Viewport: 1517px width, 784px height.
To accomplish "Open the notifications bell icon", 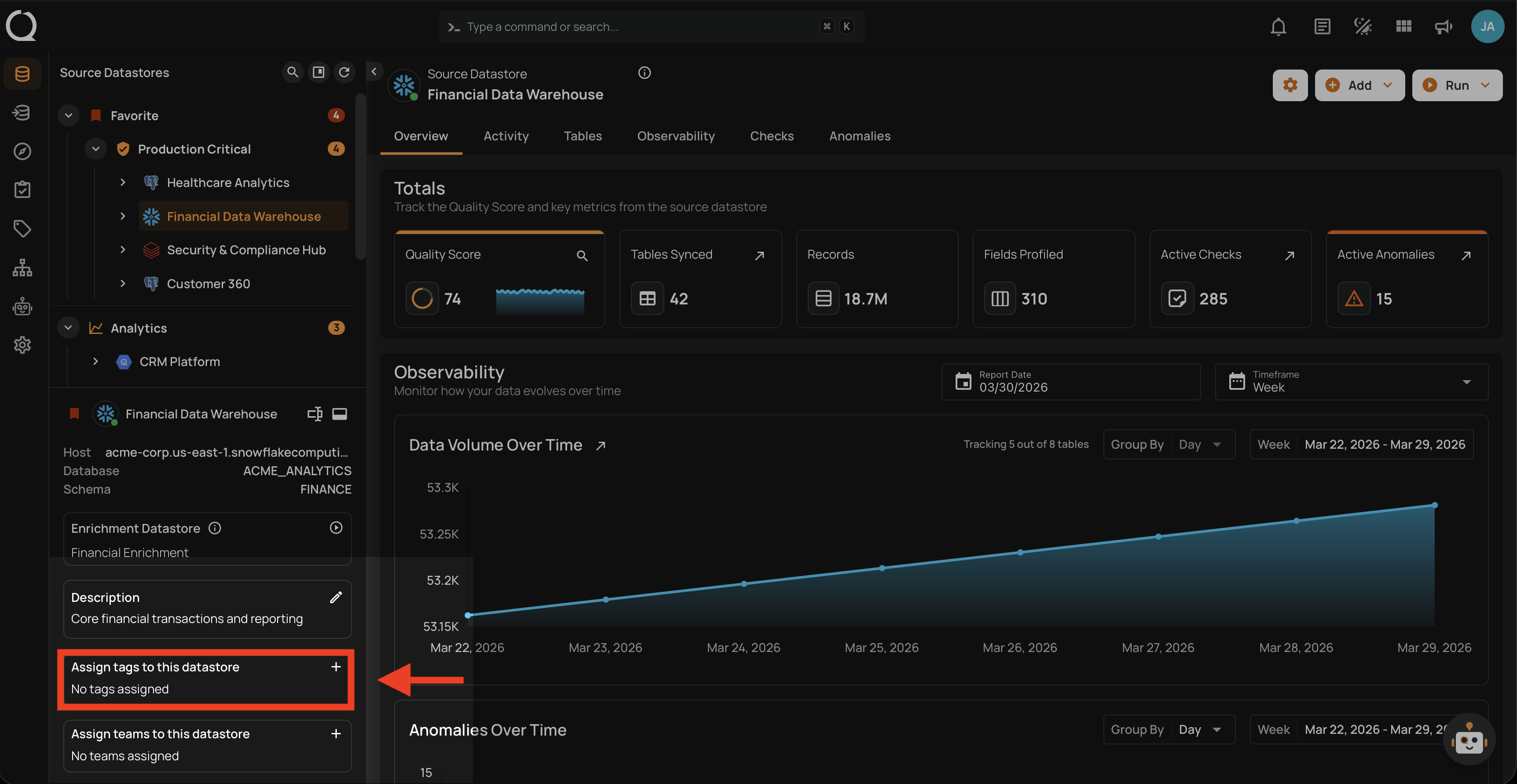I will (x=1278, y=26).
